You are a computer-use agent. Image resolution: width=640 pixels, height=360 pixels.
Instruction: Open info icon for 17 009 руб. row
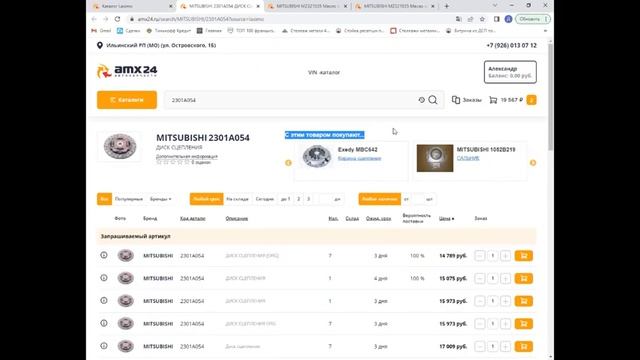(104, 346)
